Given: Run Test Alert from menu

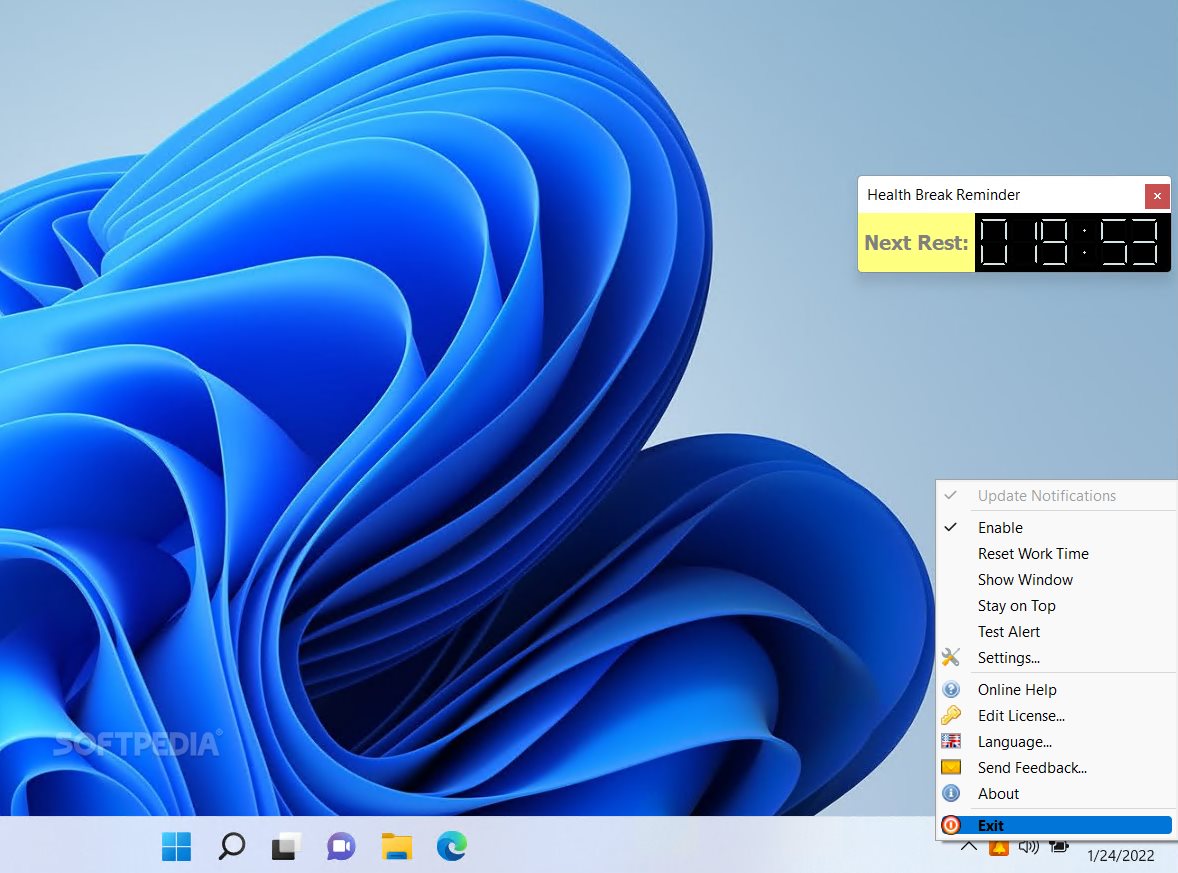Looking at the screenshot, I should (x=1056, y=632).
